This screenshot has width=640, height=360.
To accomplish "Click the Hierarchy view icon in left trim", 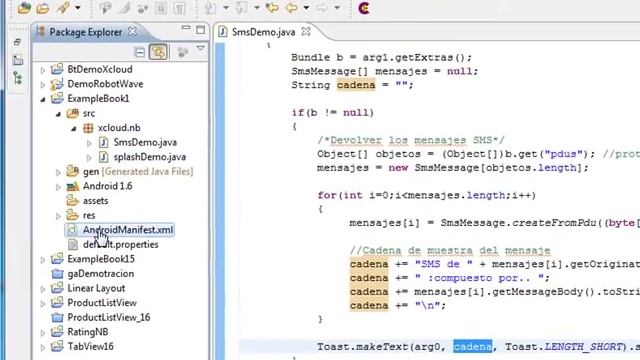I will click(x=18, y=78).
